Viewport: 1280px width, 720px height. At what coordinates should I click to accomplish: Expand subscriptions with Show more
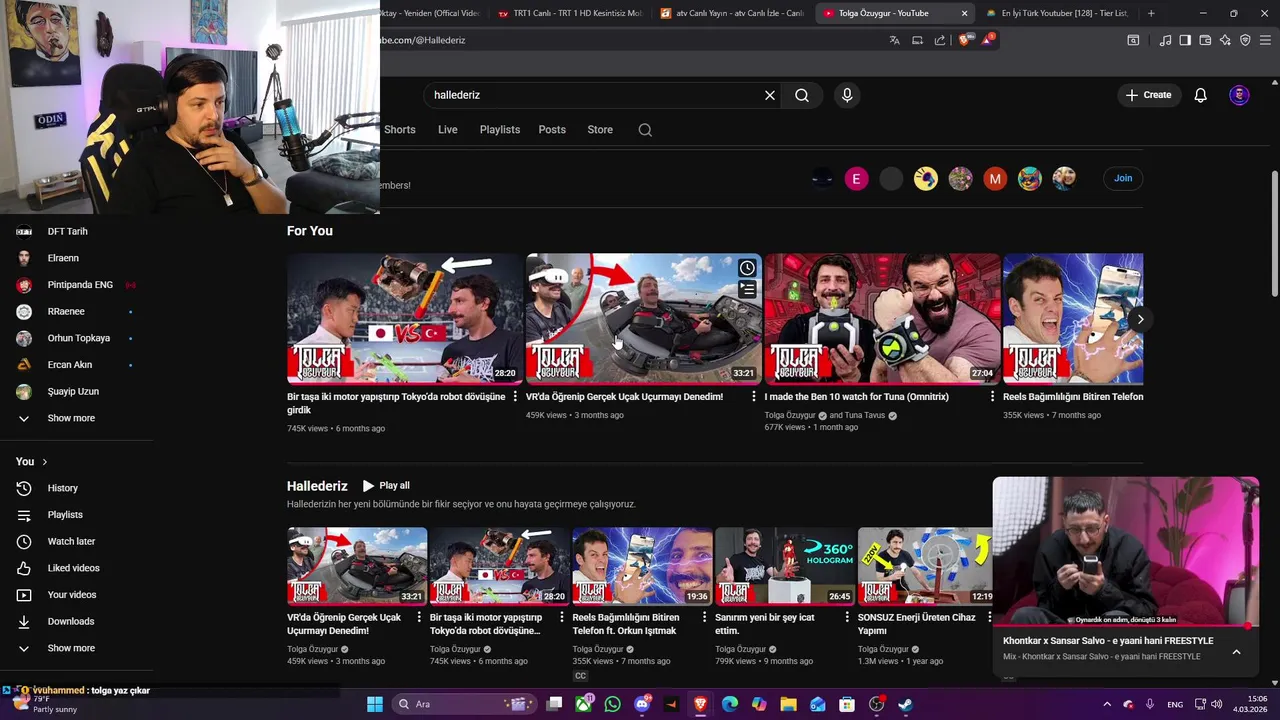pos(71,418)
